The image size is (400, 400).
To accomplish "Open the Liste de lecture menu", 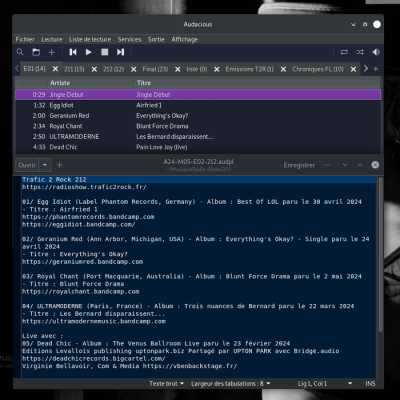I will [90, 39].
